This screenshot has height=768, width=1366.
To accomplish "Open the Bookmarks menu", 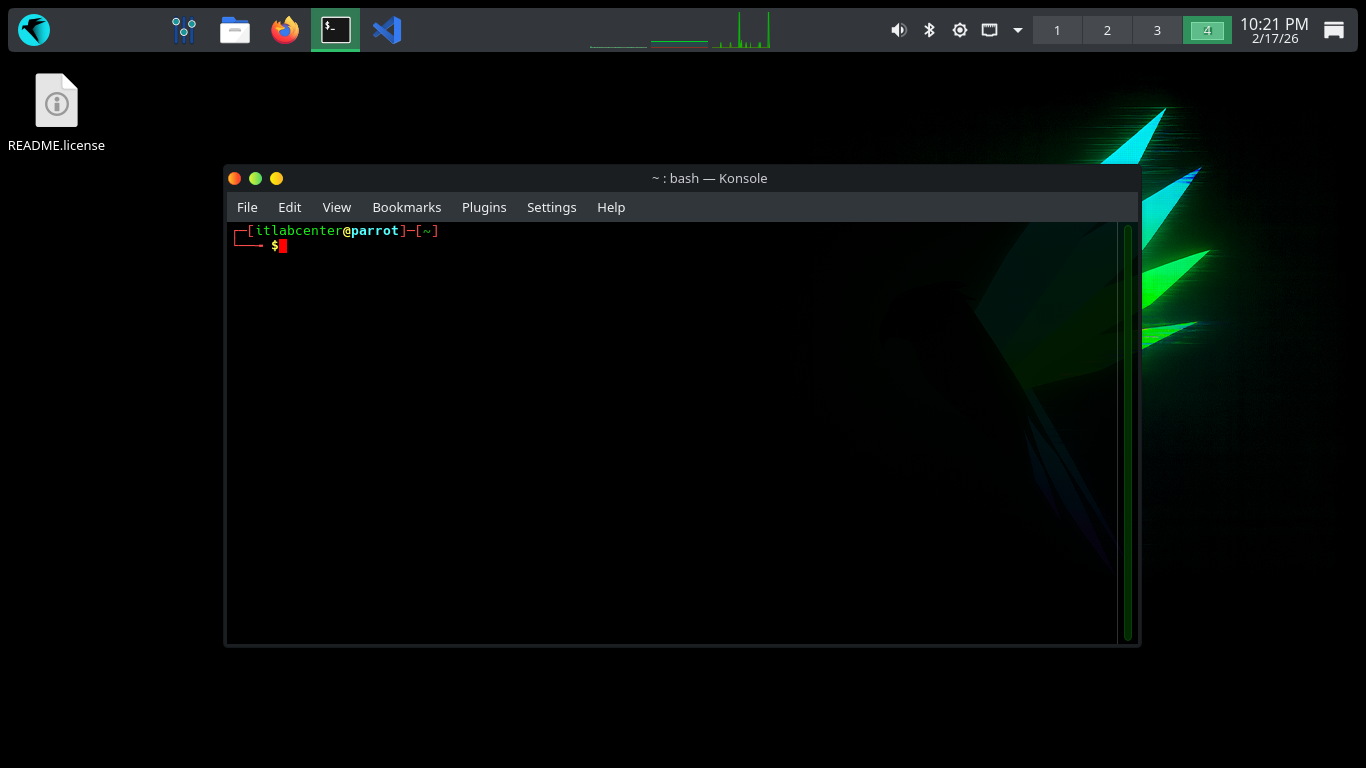I will [x=406, y=207].
